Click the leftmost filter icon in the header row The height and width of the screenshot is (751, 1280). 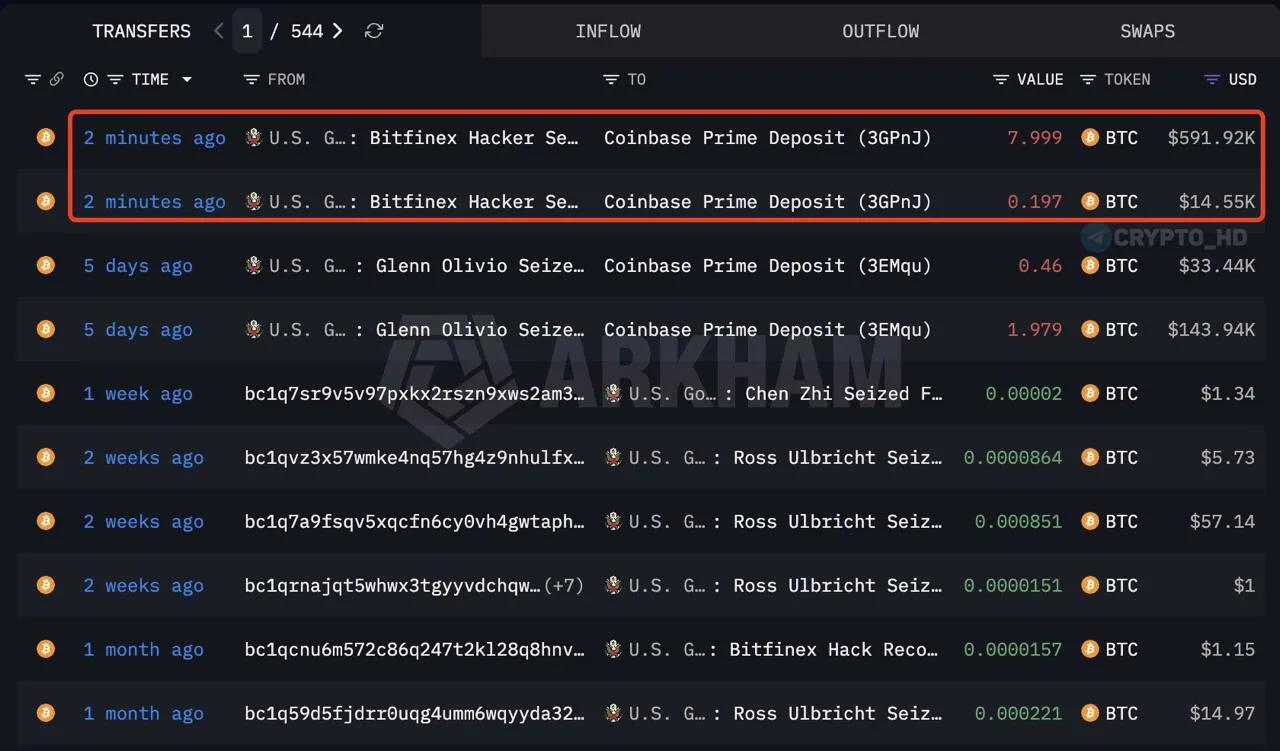(x=33, y=79)
